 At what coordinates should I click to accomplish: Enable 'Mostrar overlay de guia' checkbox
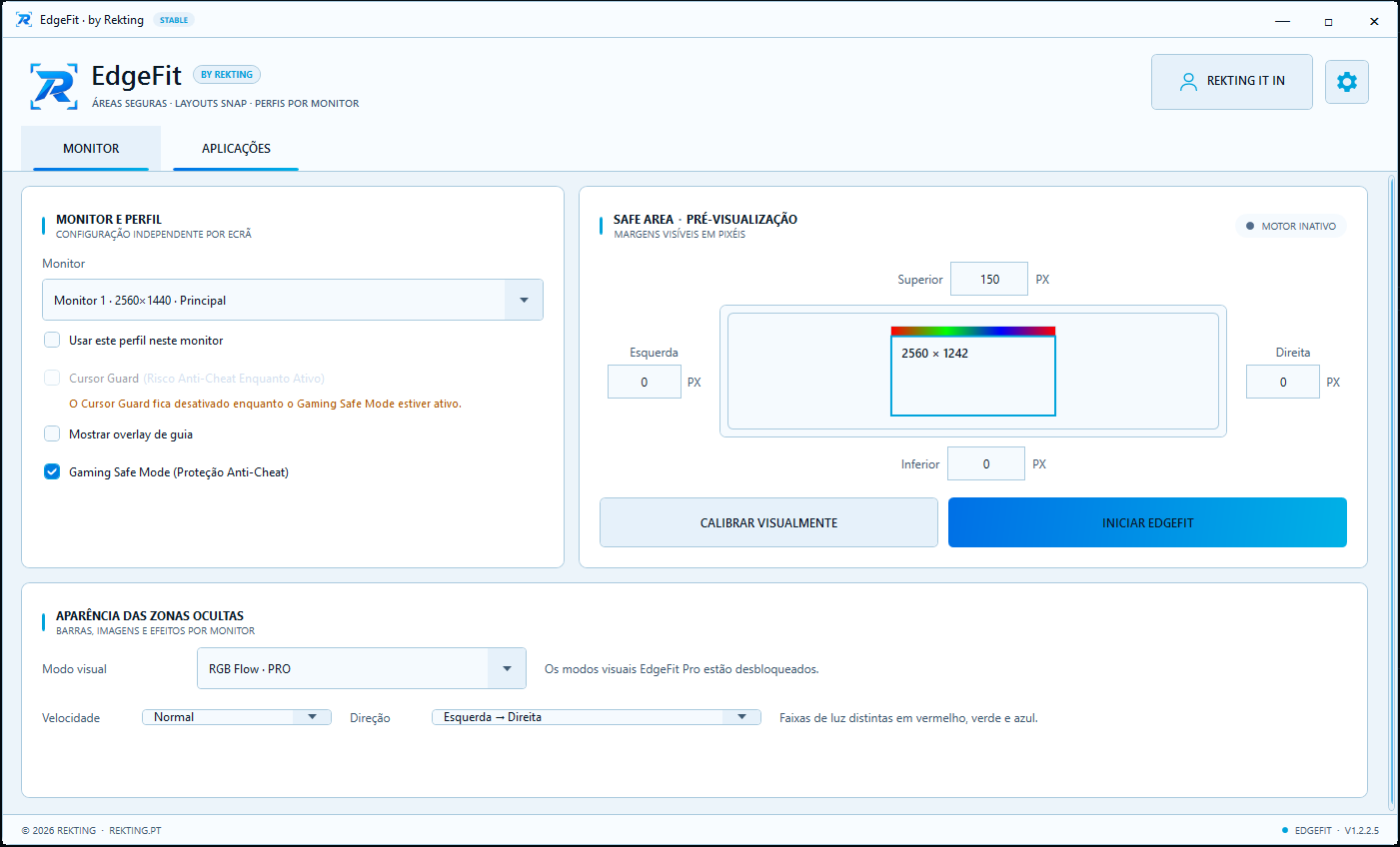[52, 433]
